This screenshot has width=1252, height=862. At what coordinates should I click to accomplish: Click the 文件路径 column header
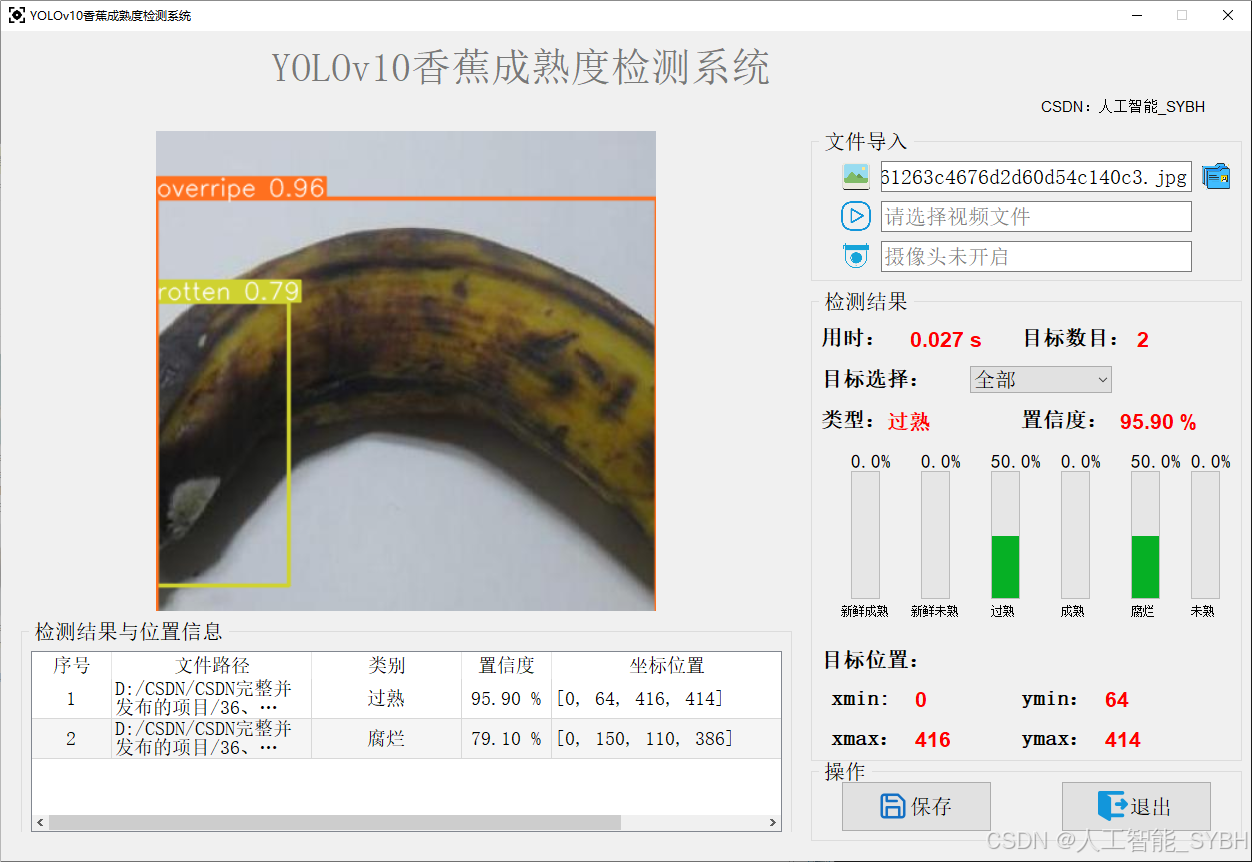point(212,665)
